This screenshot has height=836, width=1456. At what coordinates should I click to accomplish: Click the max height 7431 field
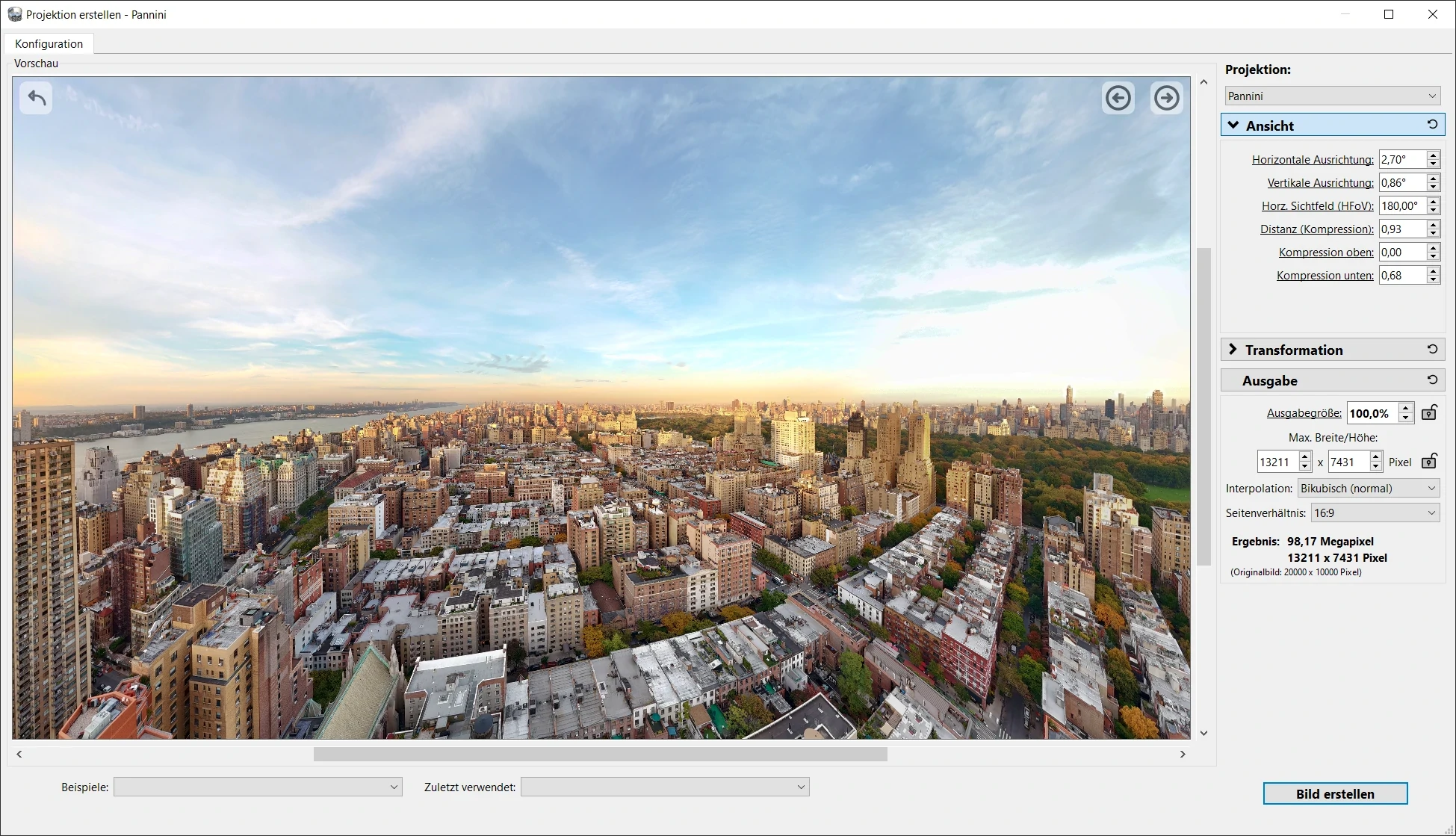point(1348,462)
